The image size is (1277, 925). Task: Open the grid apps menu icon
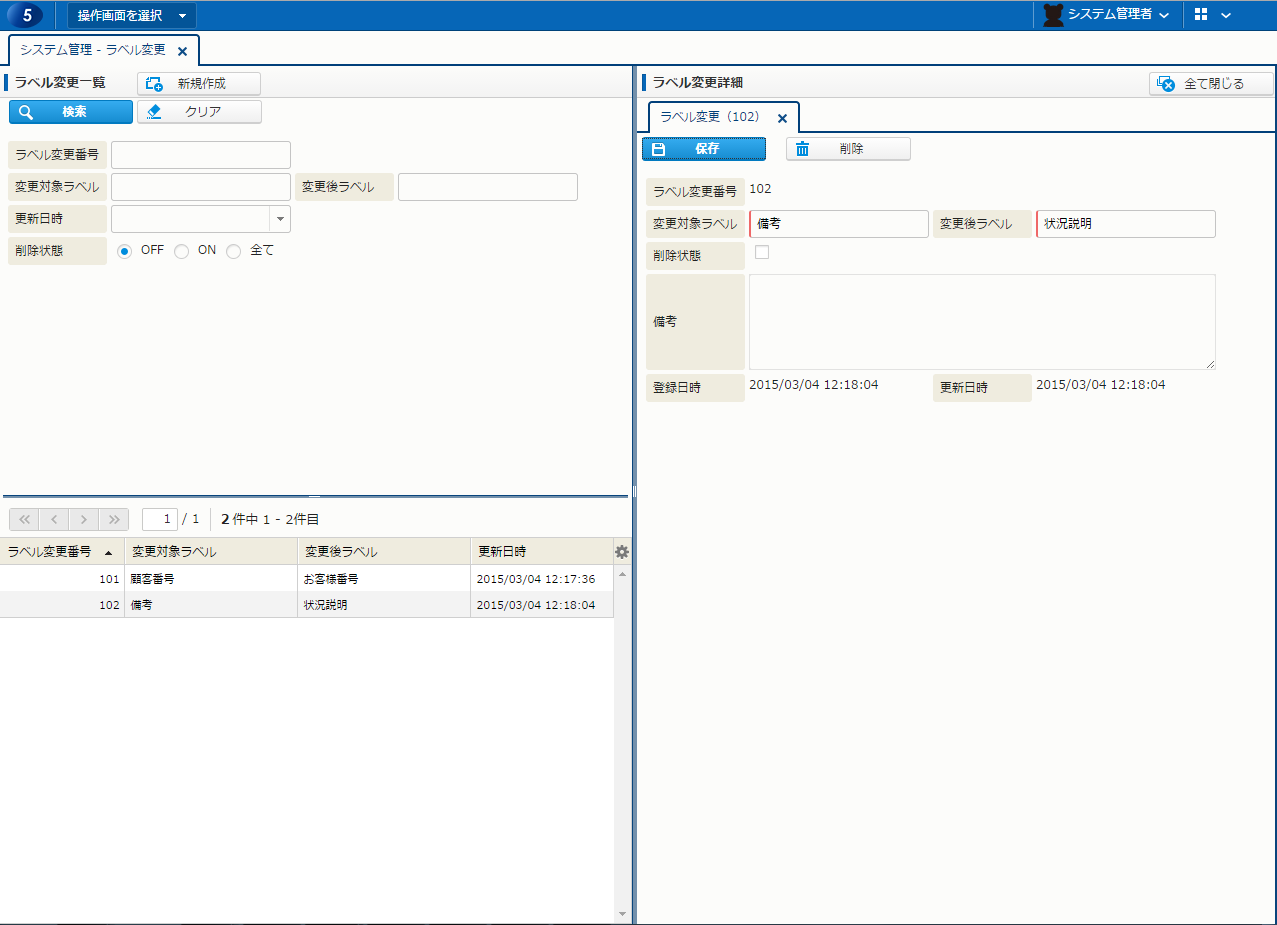click(1201, 15)
